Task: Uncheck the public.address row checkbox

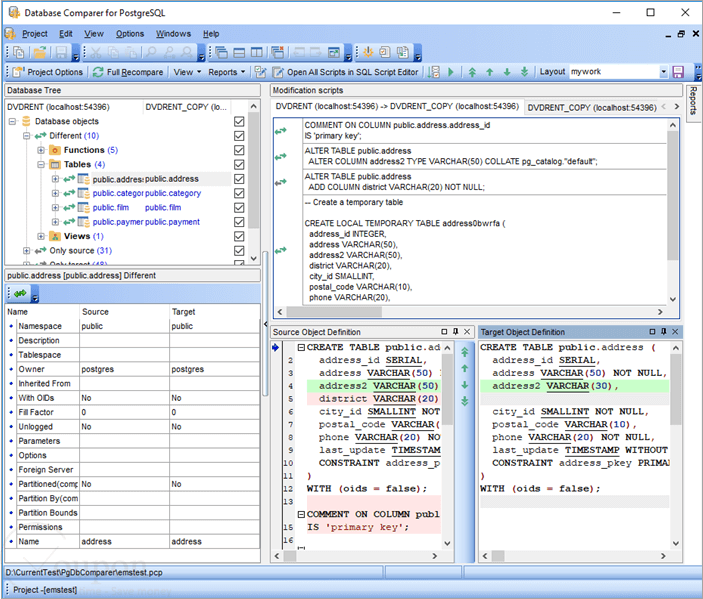Action: pos(239,179)
